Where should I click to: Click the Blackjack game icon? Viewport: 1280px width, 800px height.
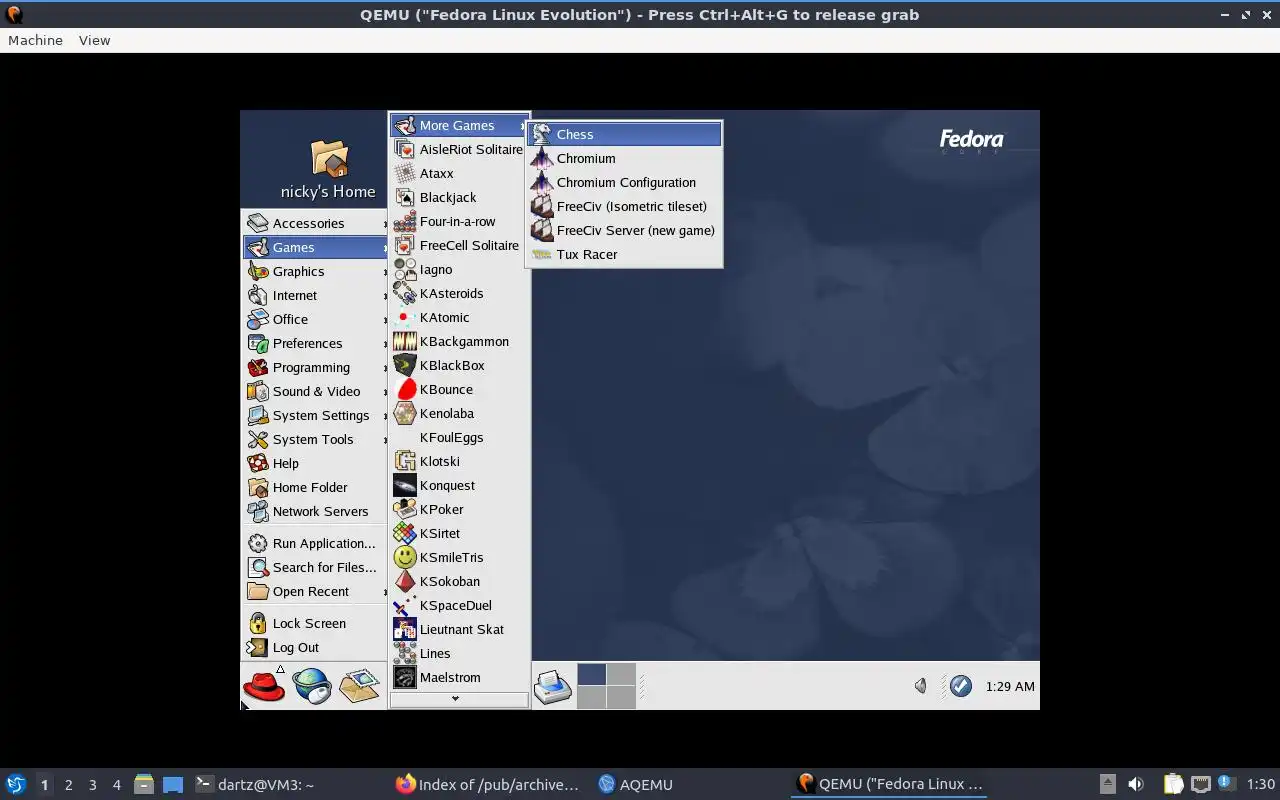coord(405,197)
